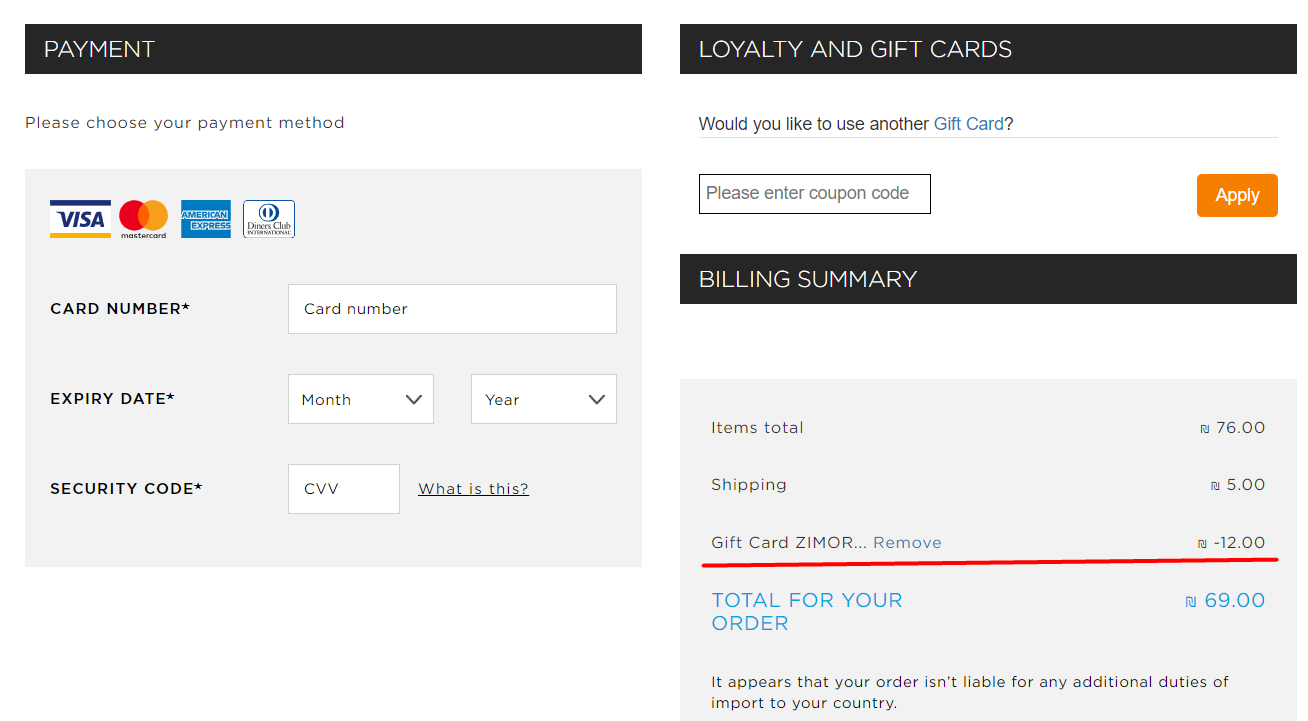Click the ₪ 69.00 order total amount
The image size is (1308, 721).
click(x=1225, y=601)
